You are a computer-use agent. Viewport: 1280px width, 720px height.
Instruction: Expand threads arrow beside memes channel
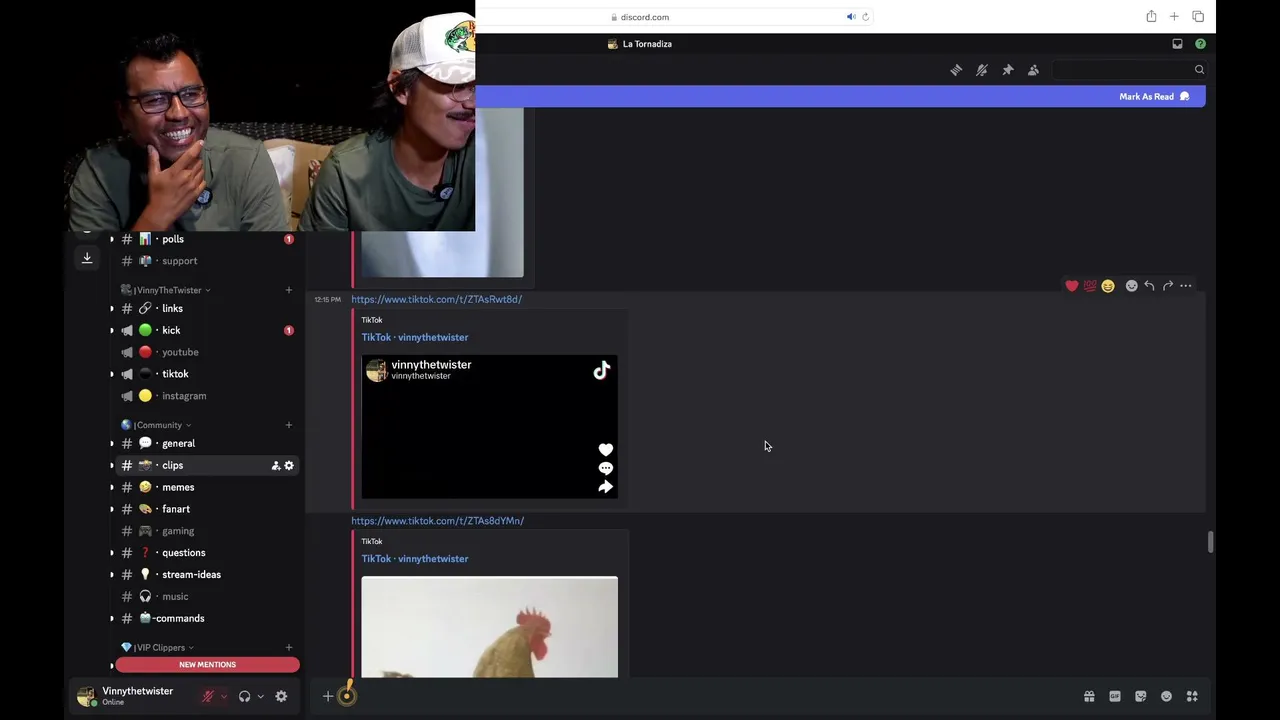[x=112, y=487]
